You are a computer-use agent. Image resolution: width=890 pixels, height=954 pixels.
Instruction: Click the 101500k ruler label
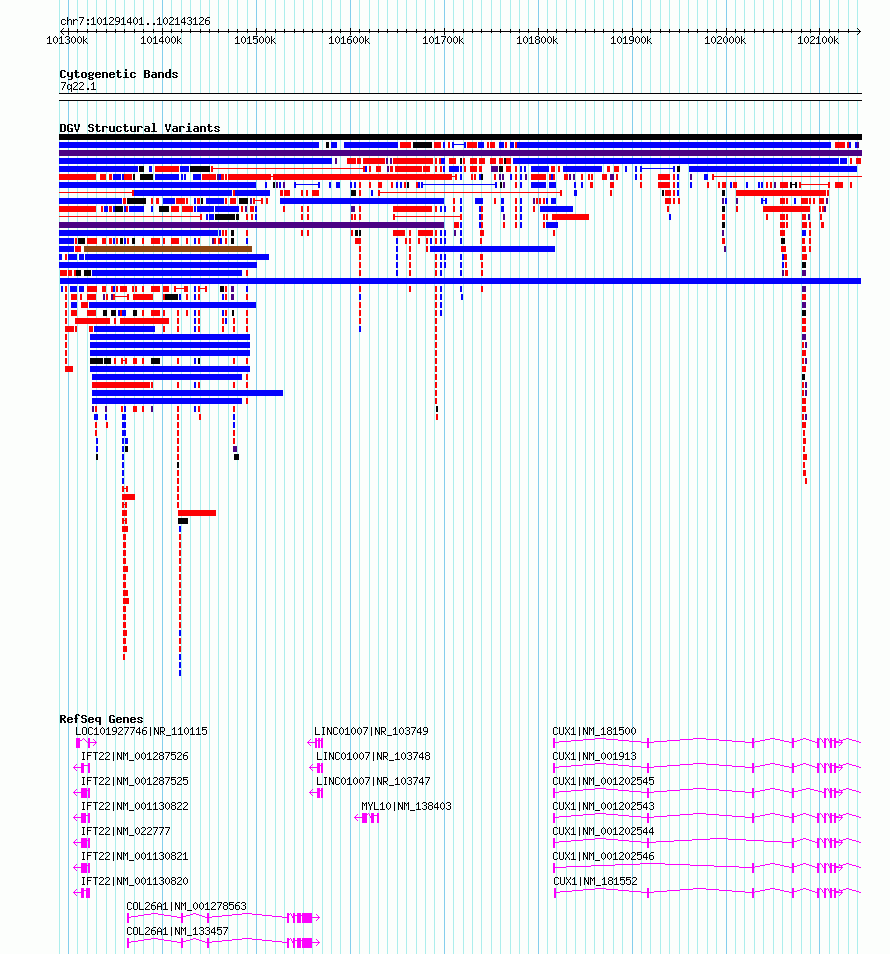click(255, 40)
